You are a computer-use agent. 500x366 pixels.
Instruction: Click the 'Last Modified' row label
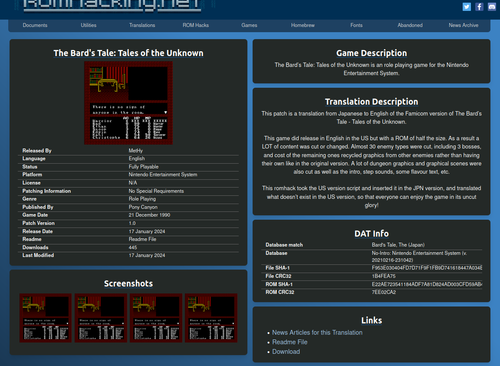pyautogui.click(x=38, y=255)
